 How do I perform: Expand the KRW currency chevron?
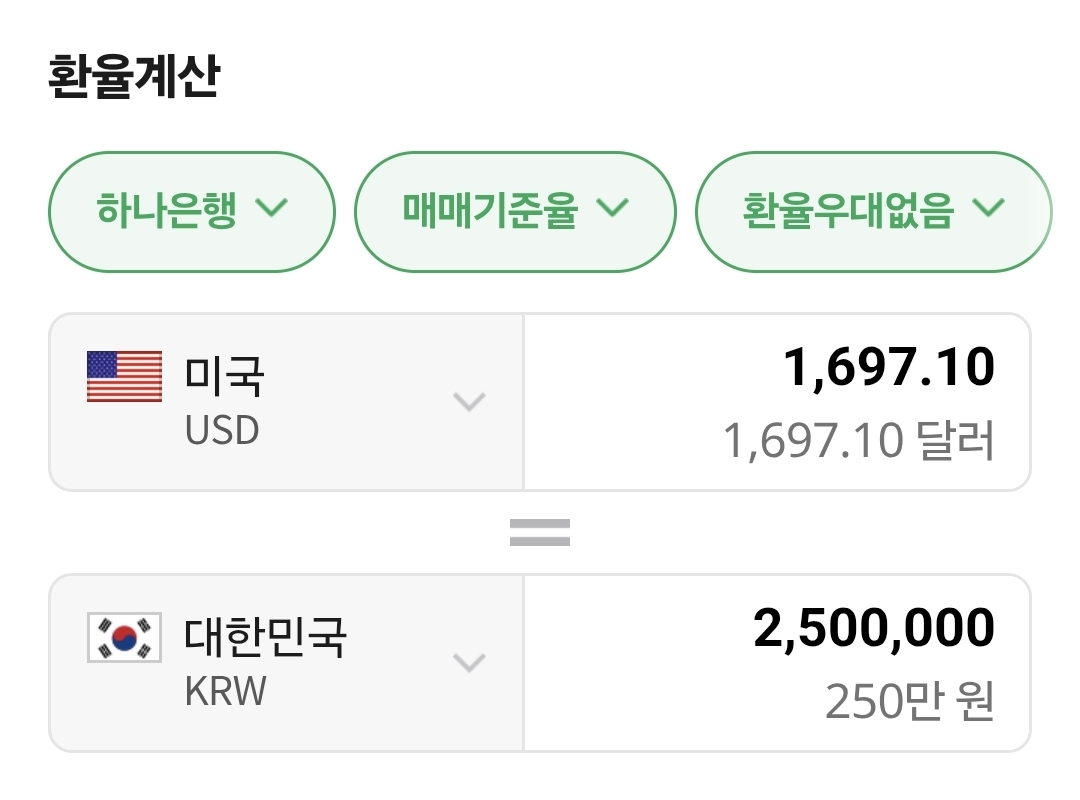pos(469,662)
